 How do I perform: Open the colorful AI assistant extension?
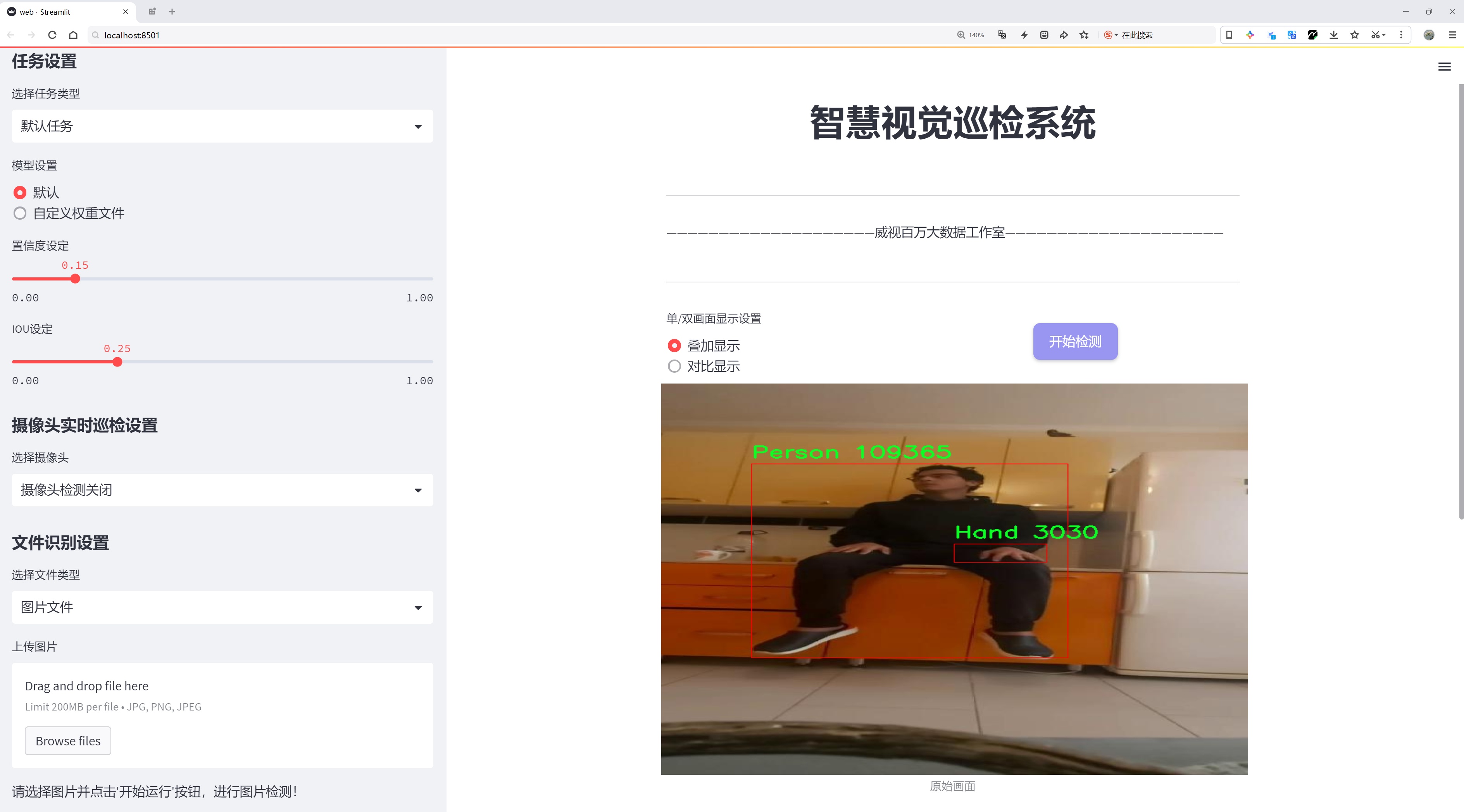pyautogui.click(x=1250, y=34)
